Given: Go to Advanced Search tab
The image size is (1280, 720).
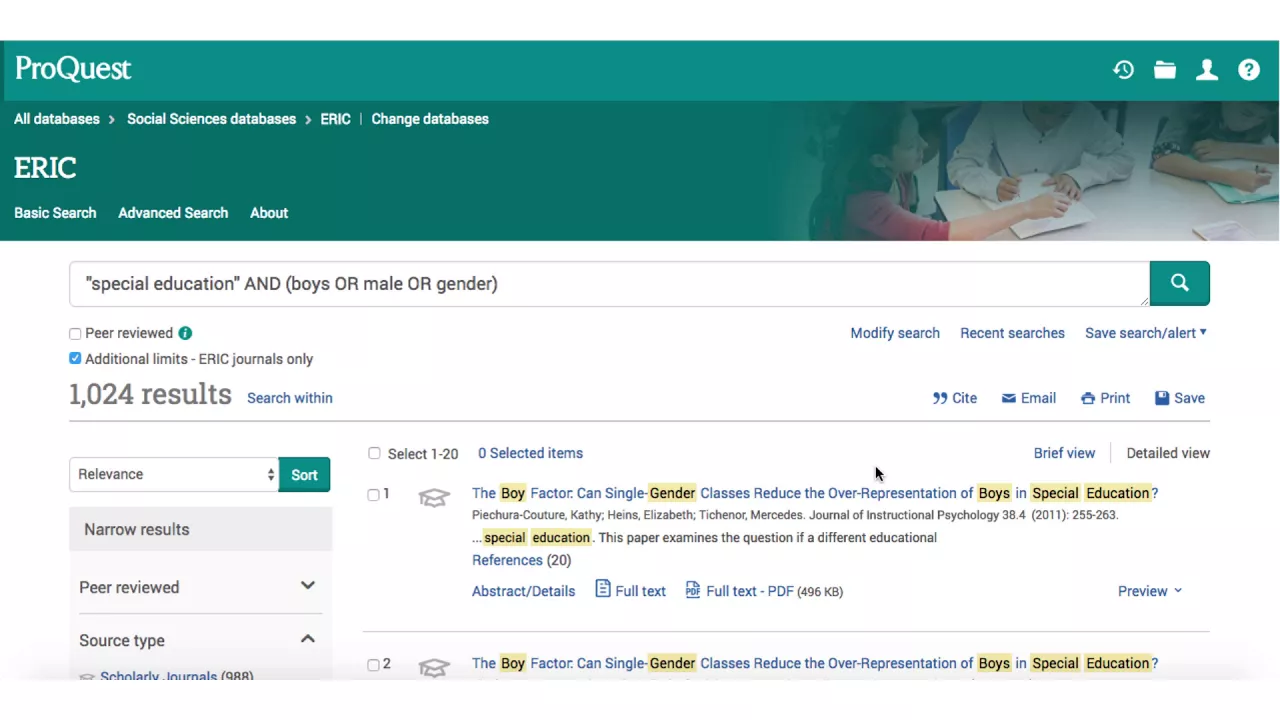Looking at the screenshot, I should pyautogui.click(x=173, y=213).
